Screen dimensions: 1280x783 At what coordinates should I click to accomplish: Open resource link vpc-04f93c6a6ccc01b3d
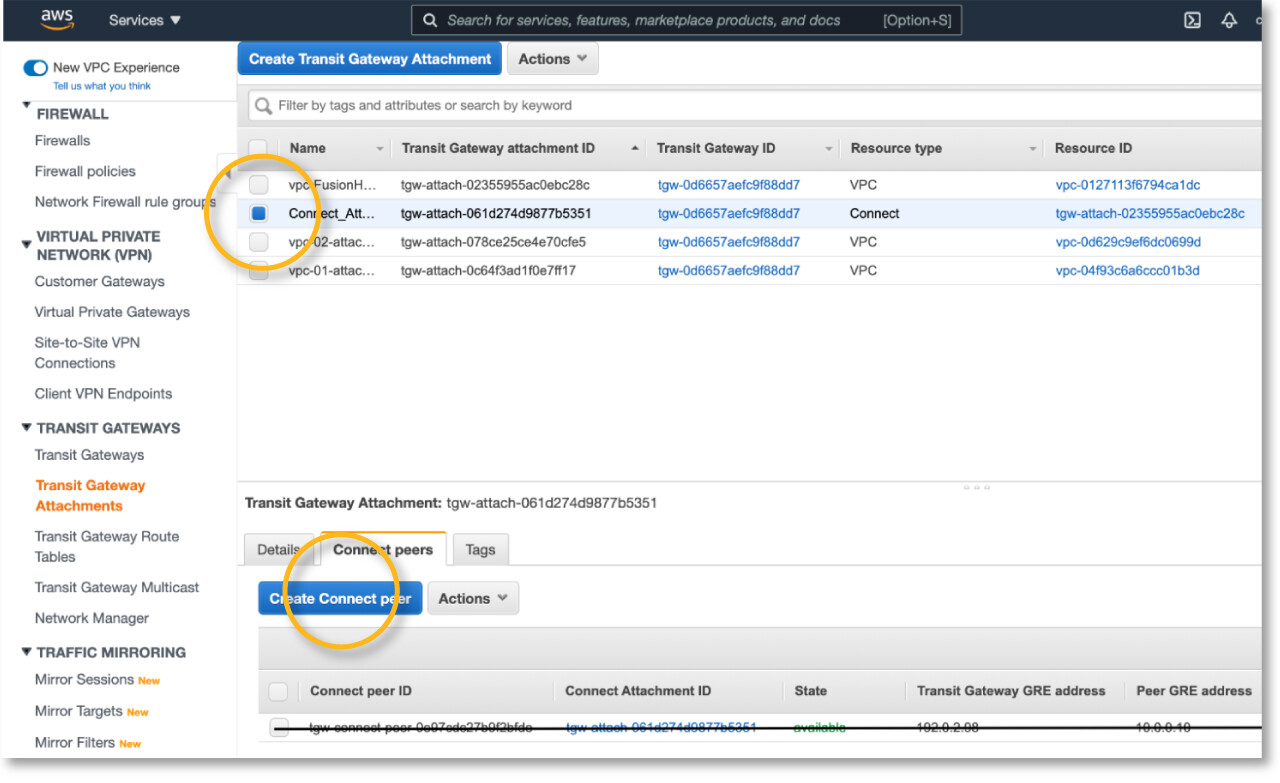tap(1128, 270)
